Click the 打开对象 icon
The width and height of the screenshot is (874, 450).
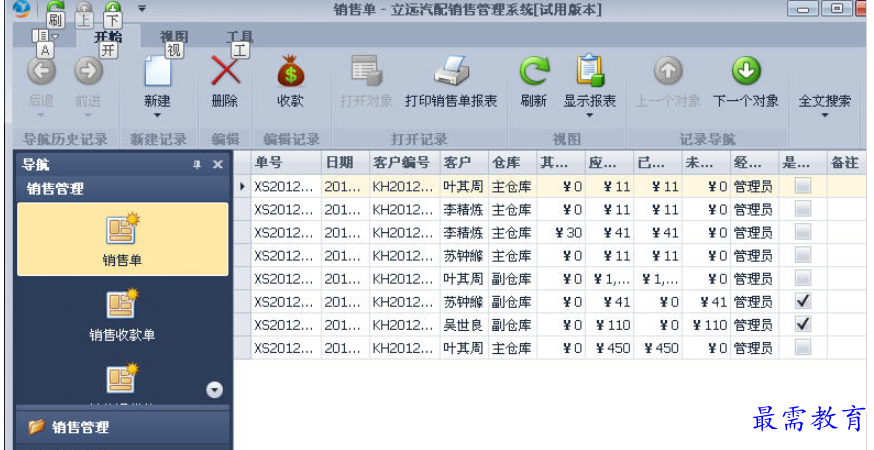click(366, 71)
